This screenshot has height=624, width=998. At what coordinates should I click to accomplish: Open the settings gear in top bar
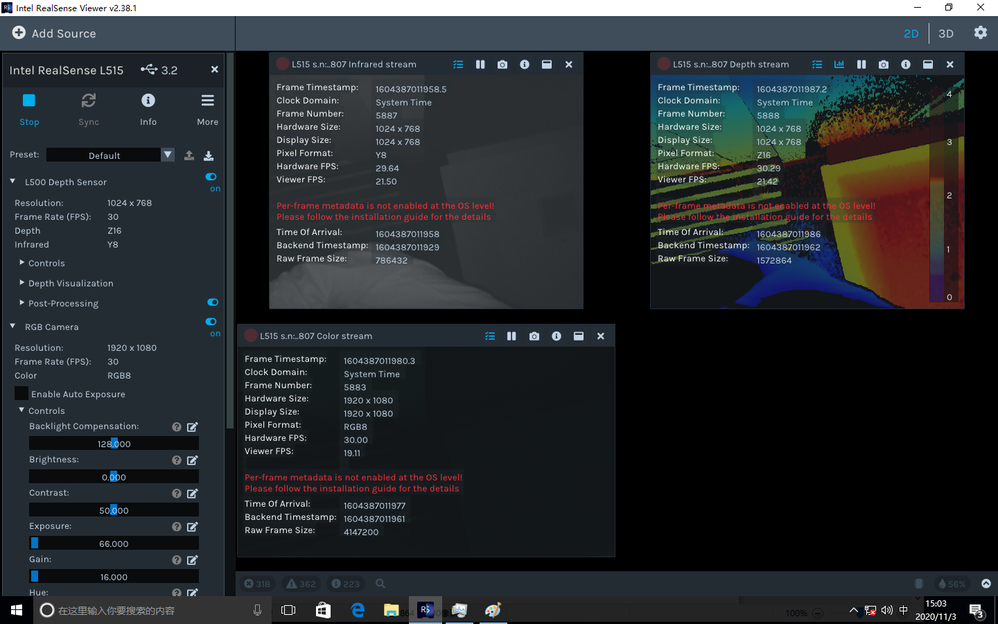980,32
